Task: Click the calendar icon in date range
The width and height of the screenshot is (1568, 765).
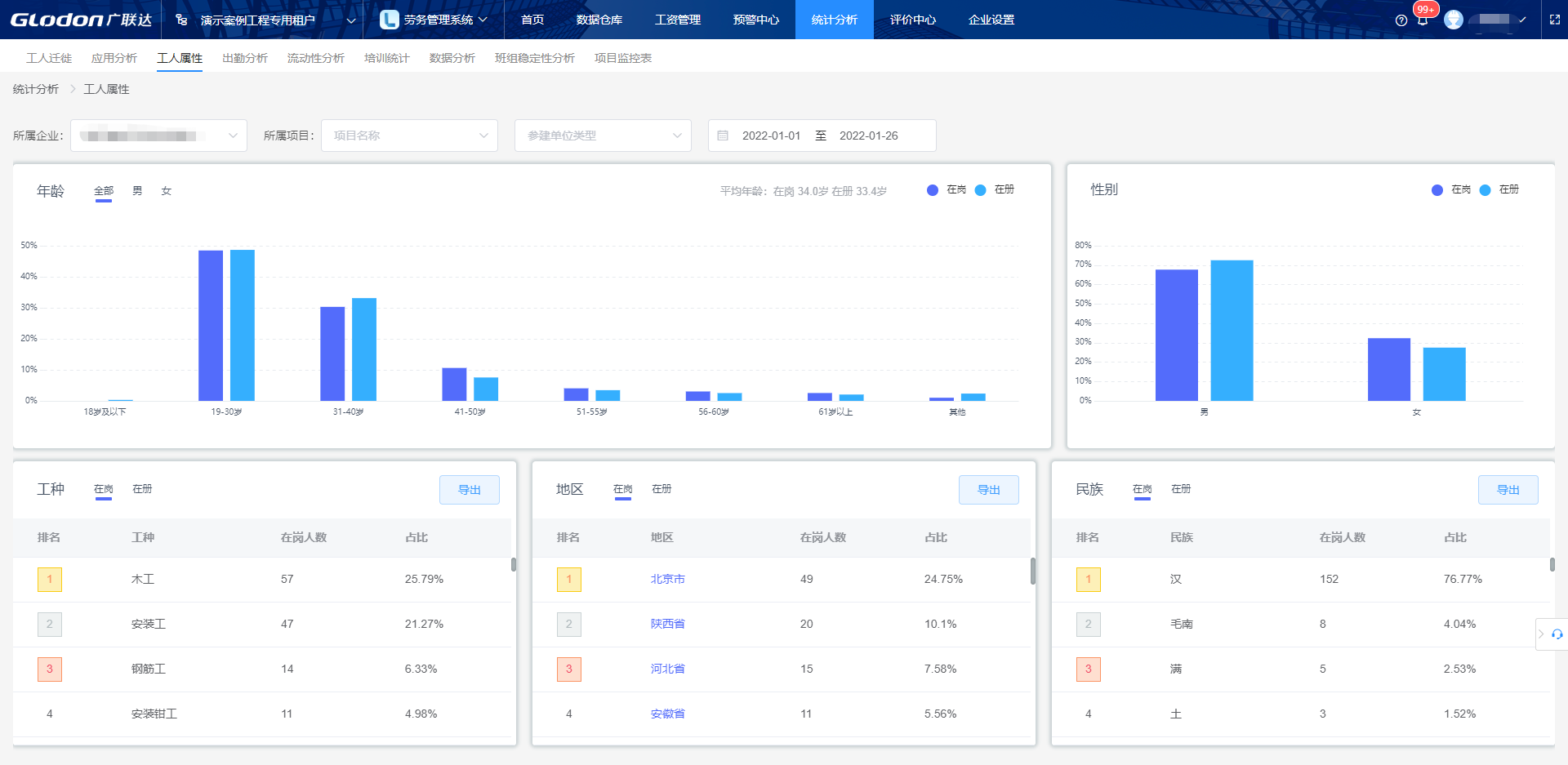Action: 723,136
